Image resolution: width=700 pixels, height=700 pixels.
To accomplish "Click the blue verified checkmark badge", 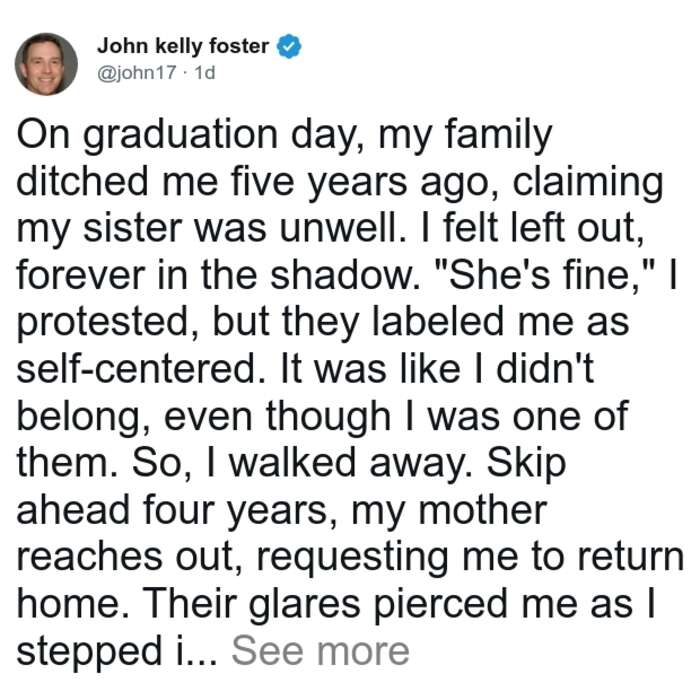I will (289, 46).
